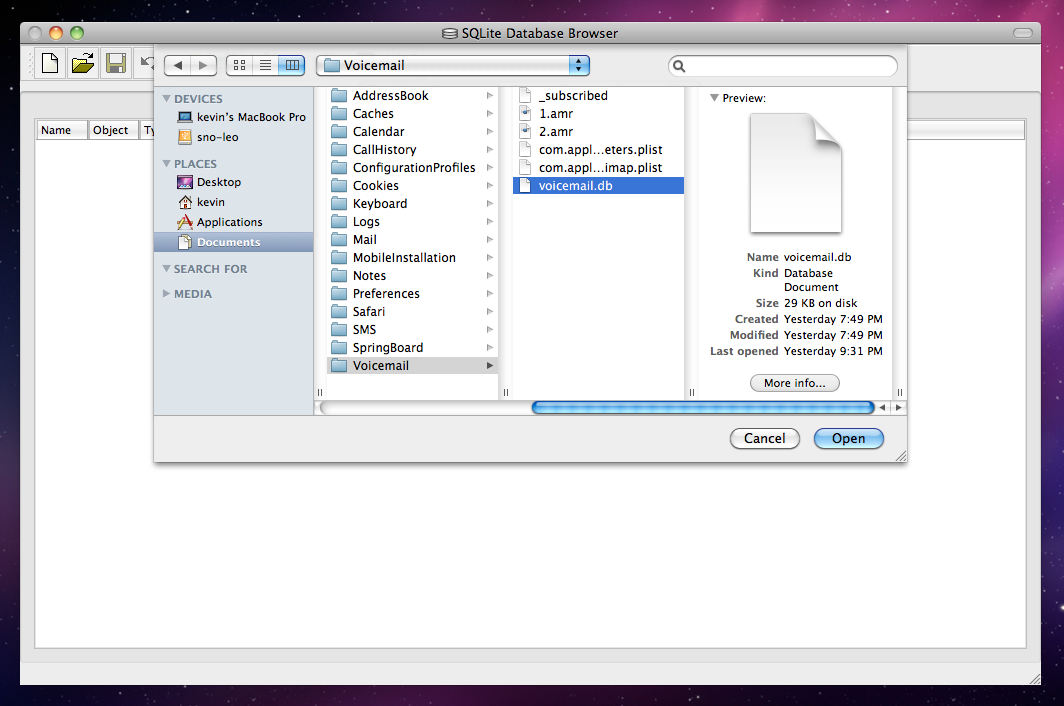Screen dimensions: 1064x706
Task: Select the 2.amr audio file
Action: pos(598,132)
